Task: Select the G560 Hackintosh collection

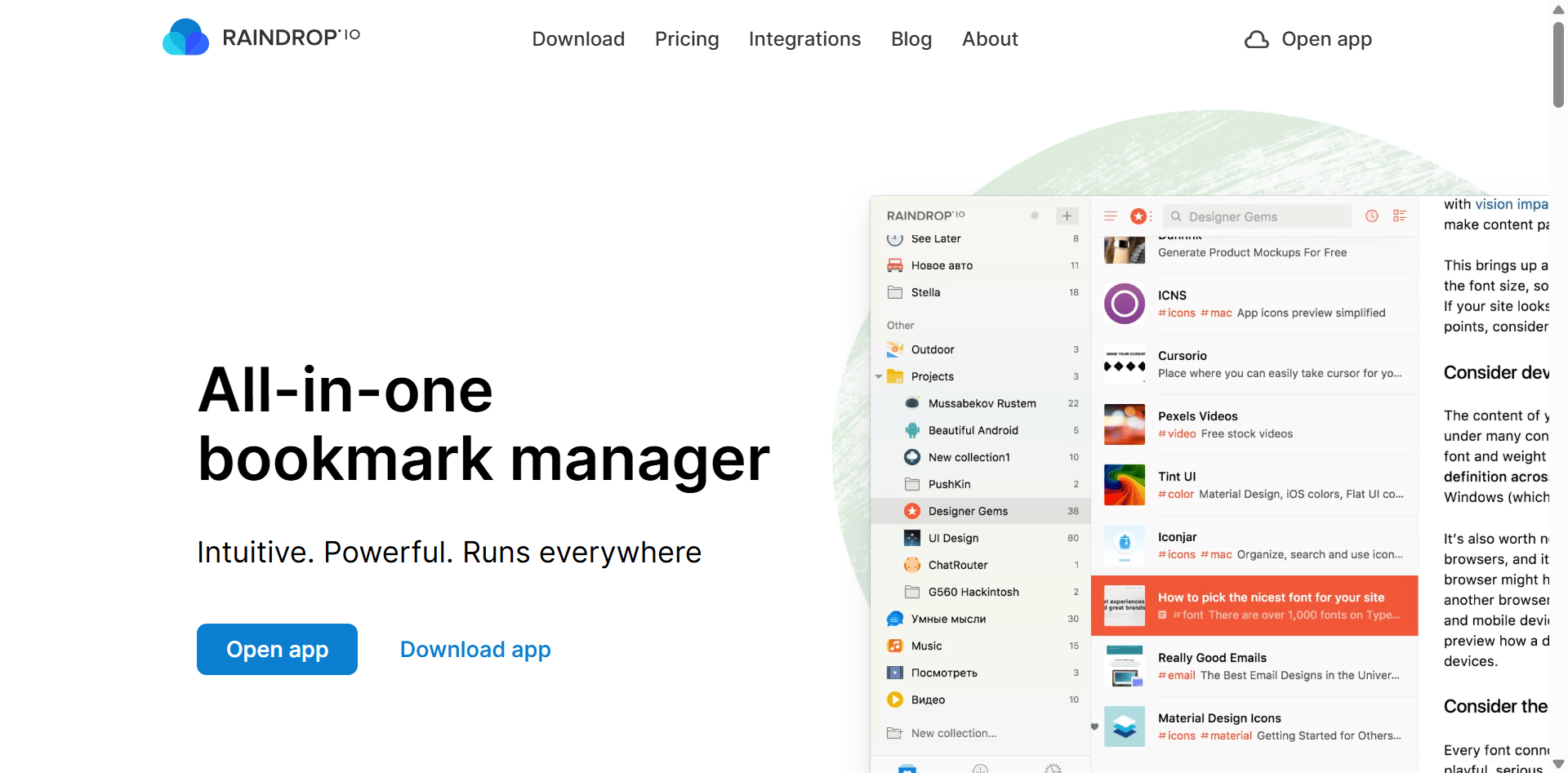Action: tap(980, 592)
